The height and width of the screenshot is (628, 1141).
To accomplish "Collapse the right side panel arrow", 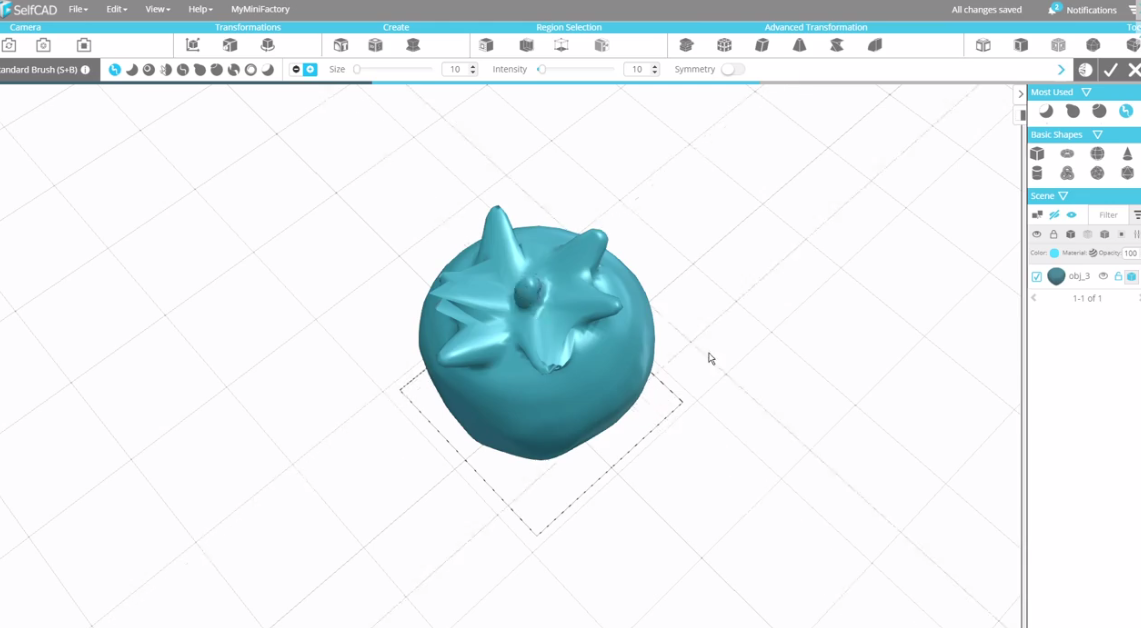I will click(1020, 94).
